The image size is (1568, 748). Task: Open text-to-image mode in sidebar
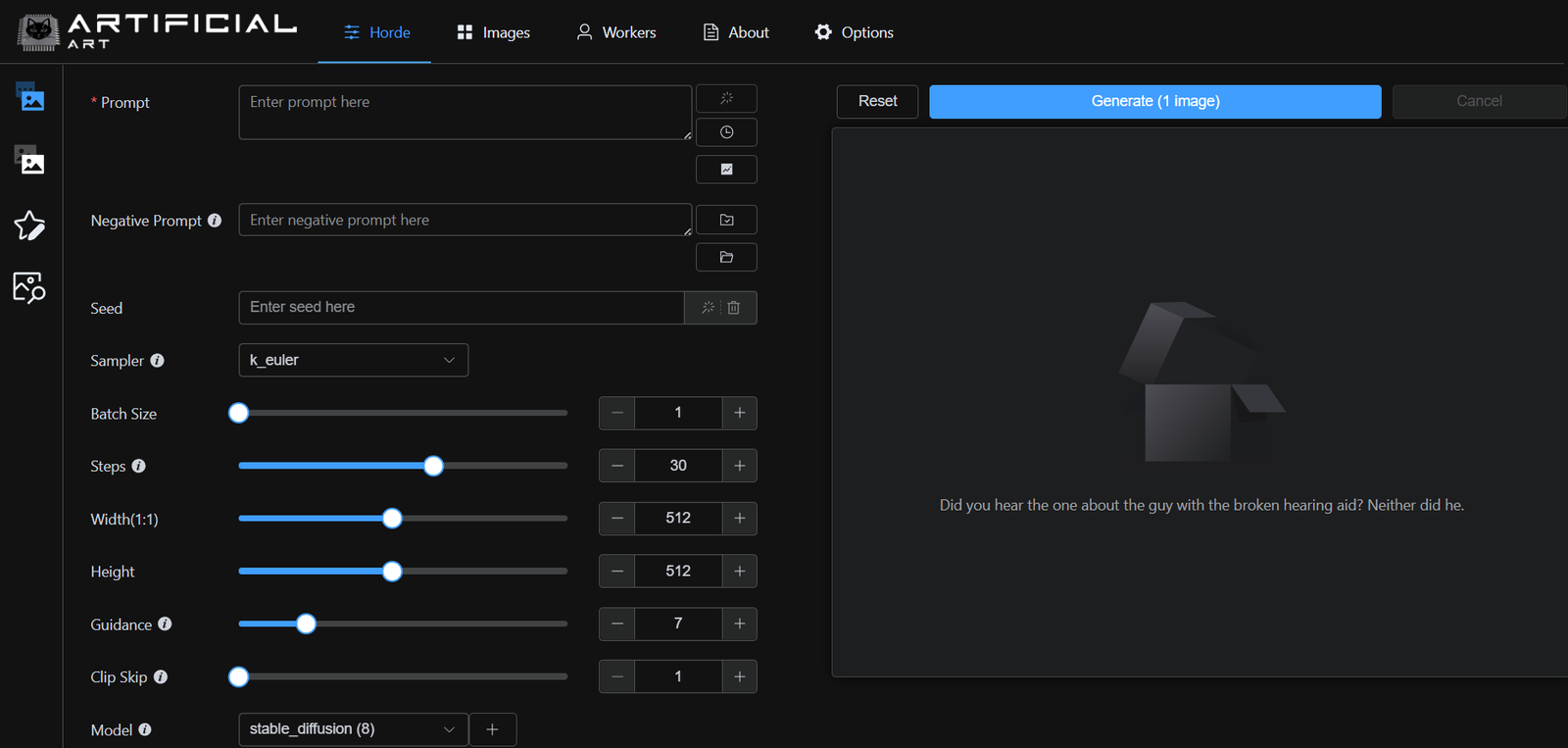[x=30, y=97]
